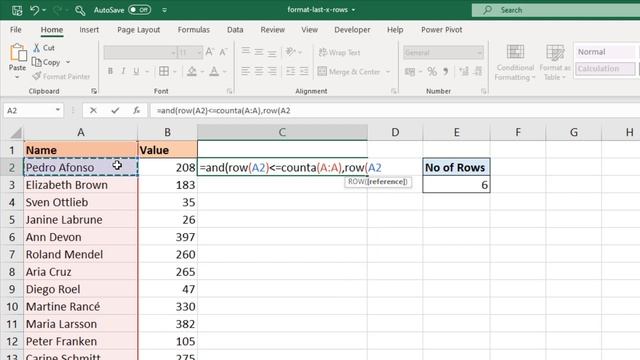Click the Format Painter button
Image resolution: width=640 pixels, height=360 pixels.
61,76
